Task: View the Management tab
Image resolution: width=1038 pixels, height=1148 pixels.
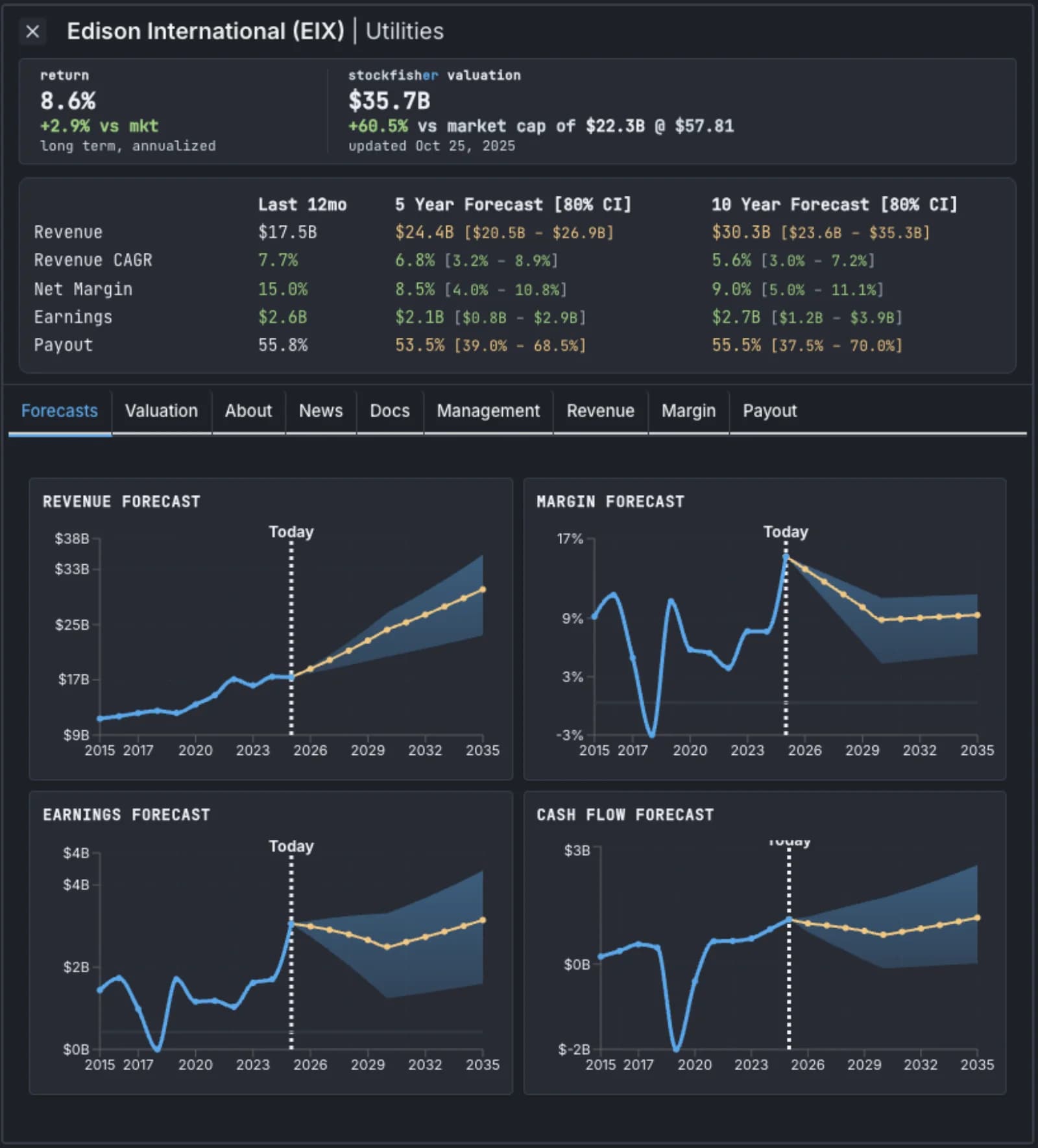Action: click(489, 411)
